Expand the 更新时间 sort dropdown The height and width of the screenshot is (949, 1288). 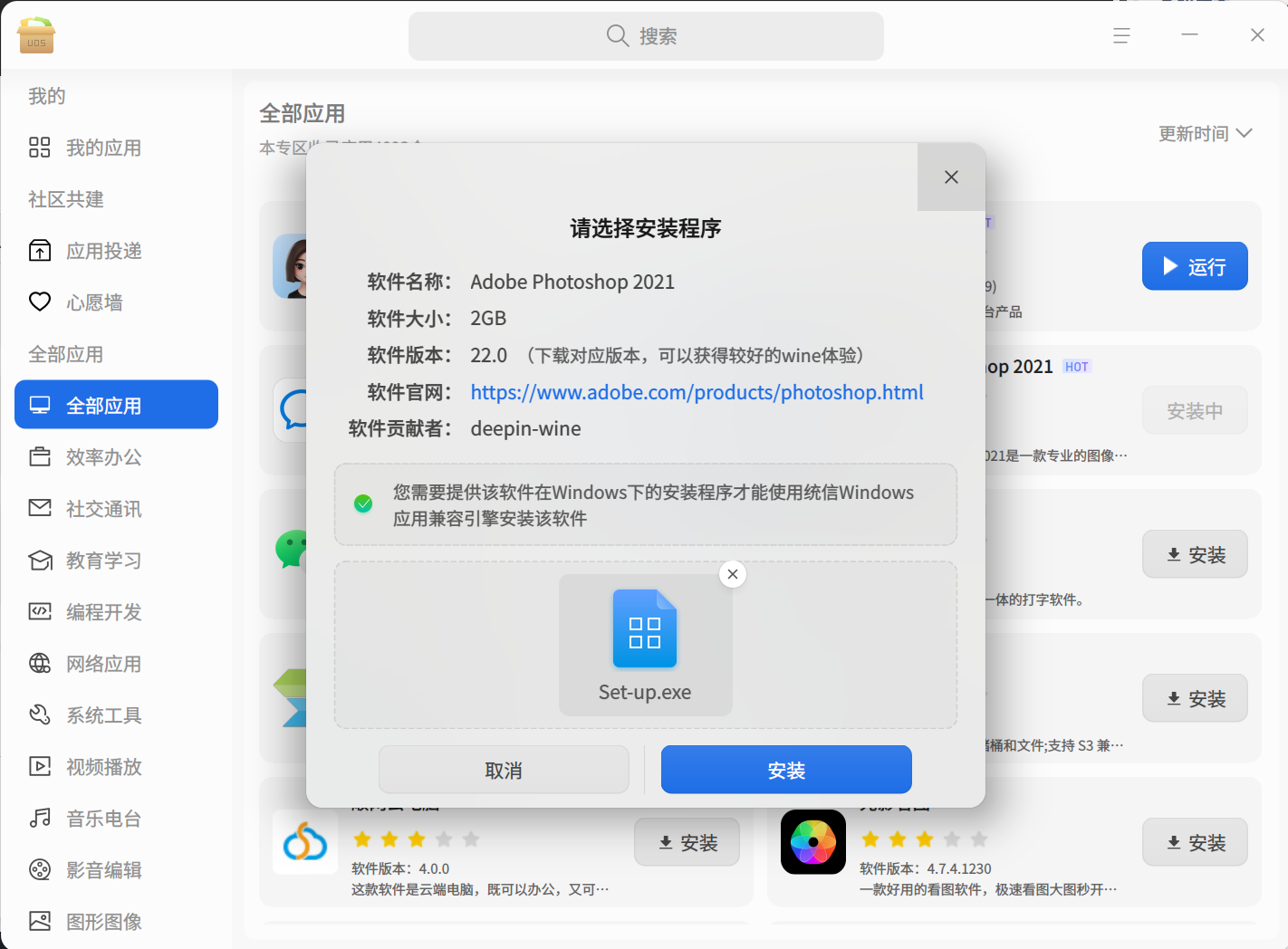coord(1206,134)
